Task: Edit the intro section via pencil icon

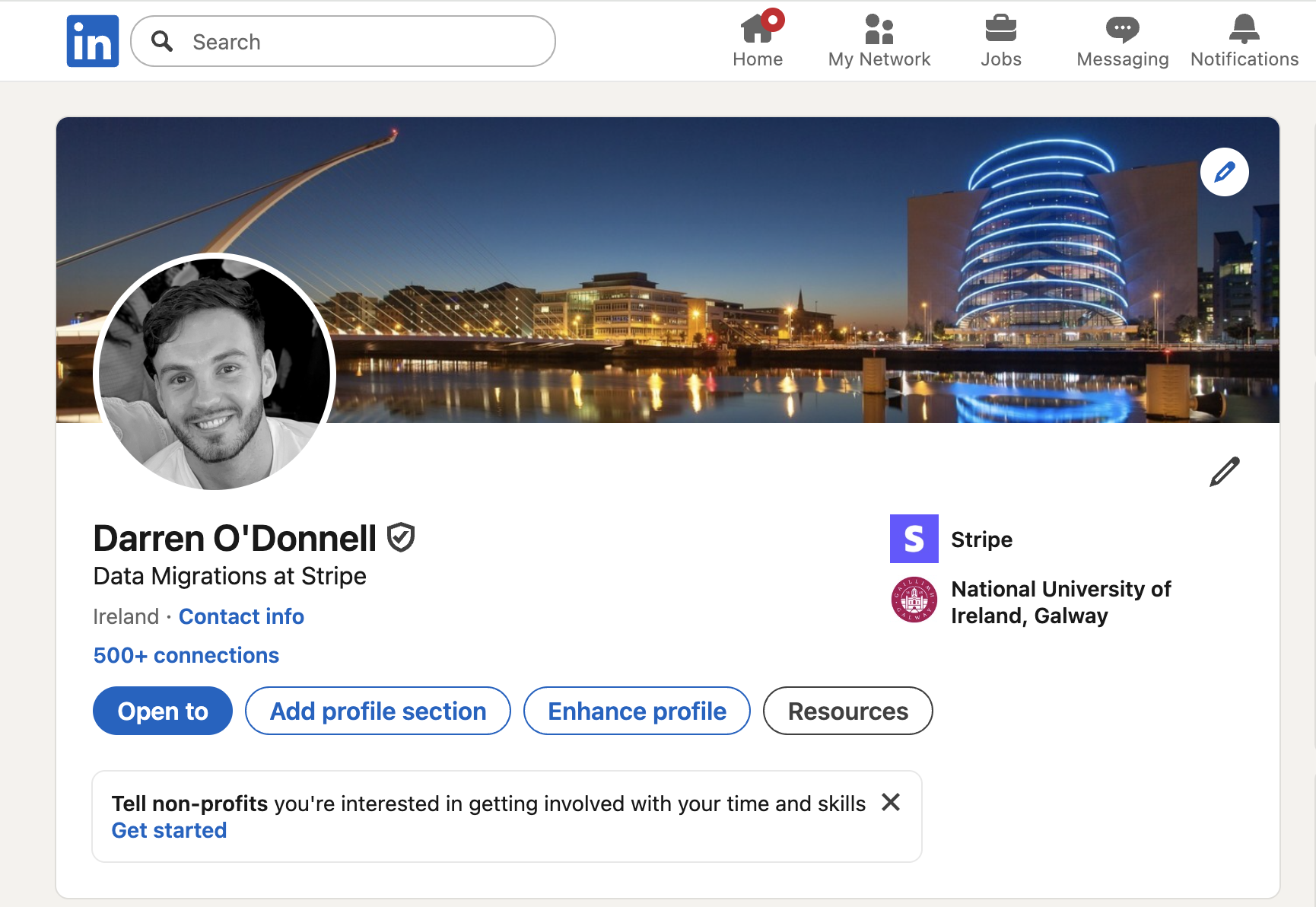Action: click(1223, 472)
